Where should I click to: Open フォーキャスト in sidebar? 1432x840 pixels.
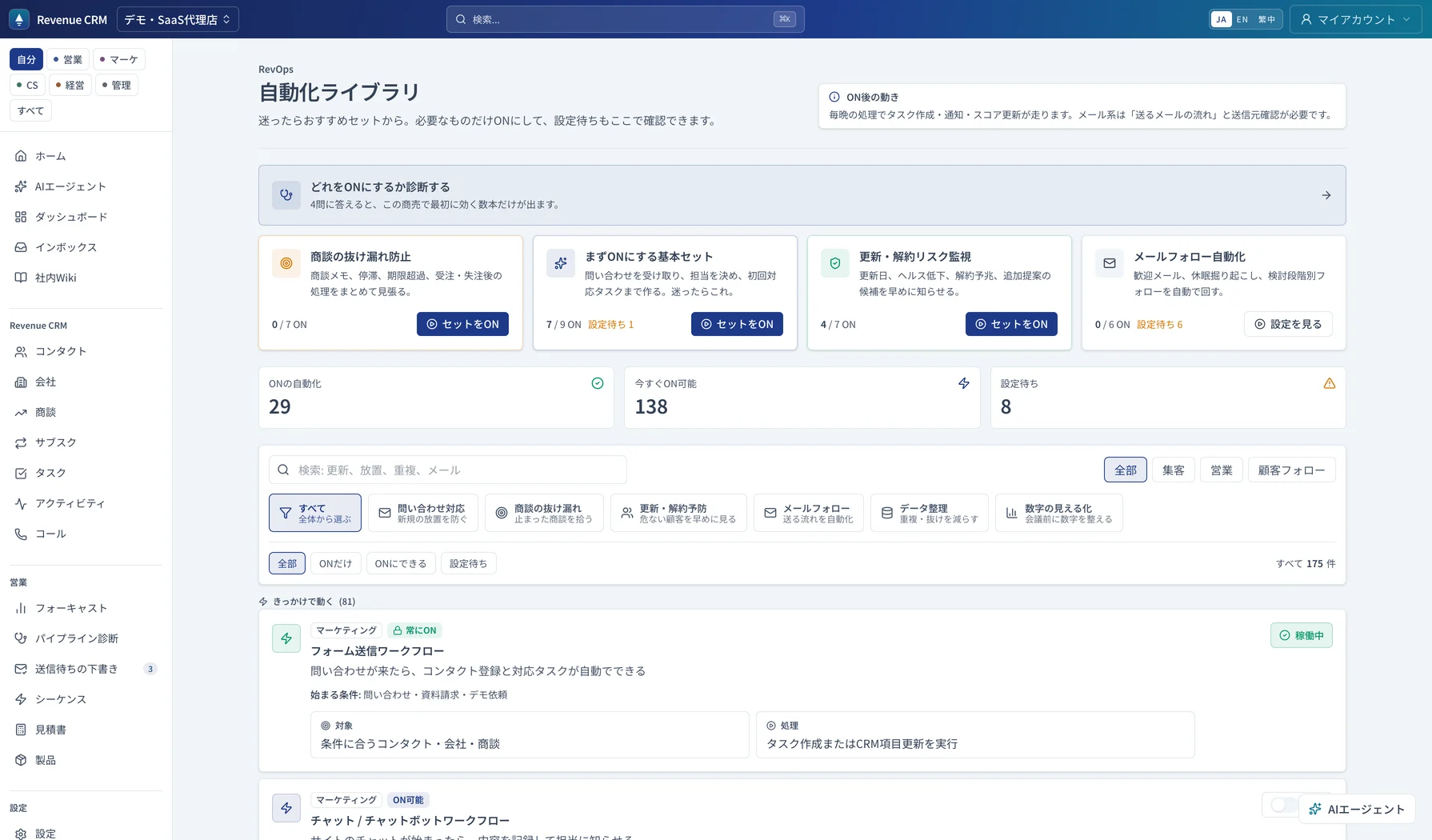click(x=86, y=608)
